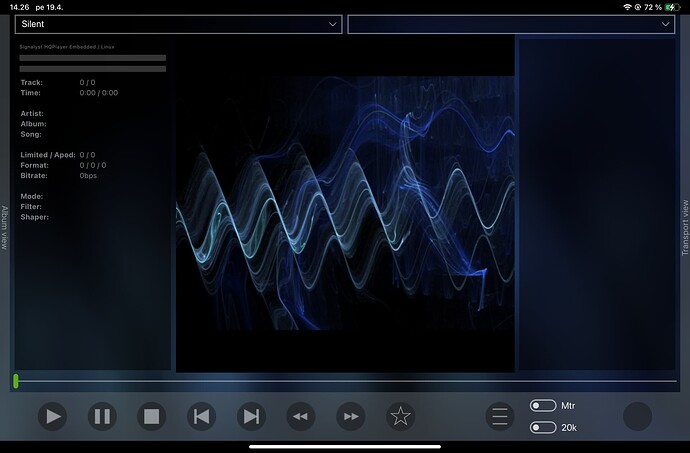Rewind using the double-left-arrow icon

click(301, 417)
